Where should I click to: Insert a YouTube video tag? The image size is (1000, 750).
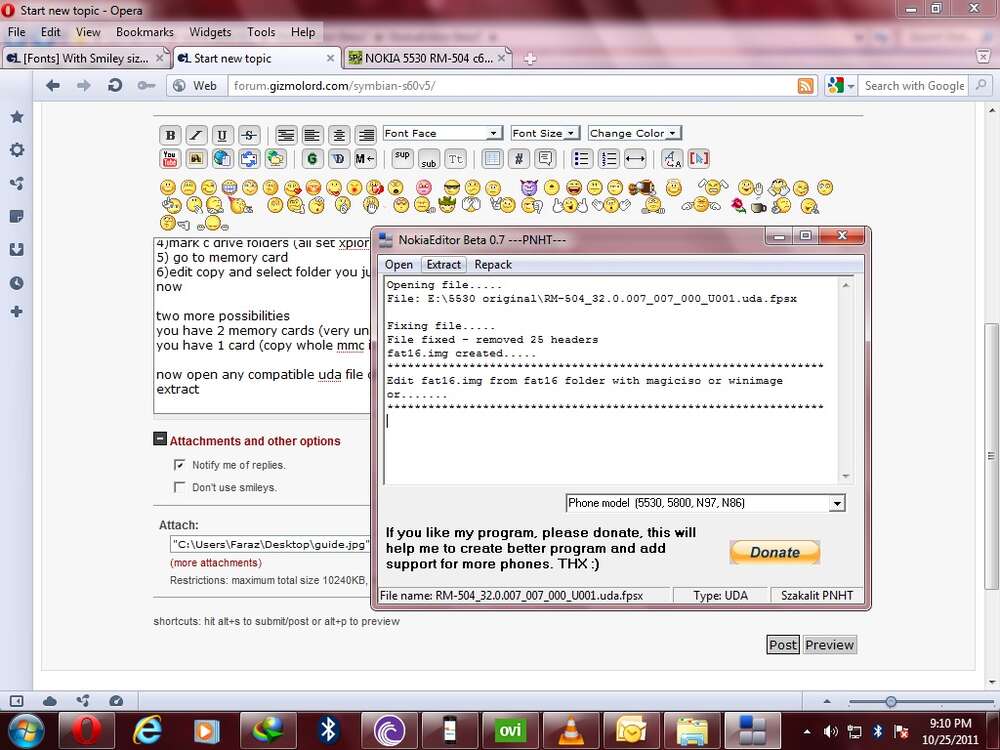pyautogui.click(x=170, y=159)
